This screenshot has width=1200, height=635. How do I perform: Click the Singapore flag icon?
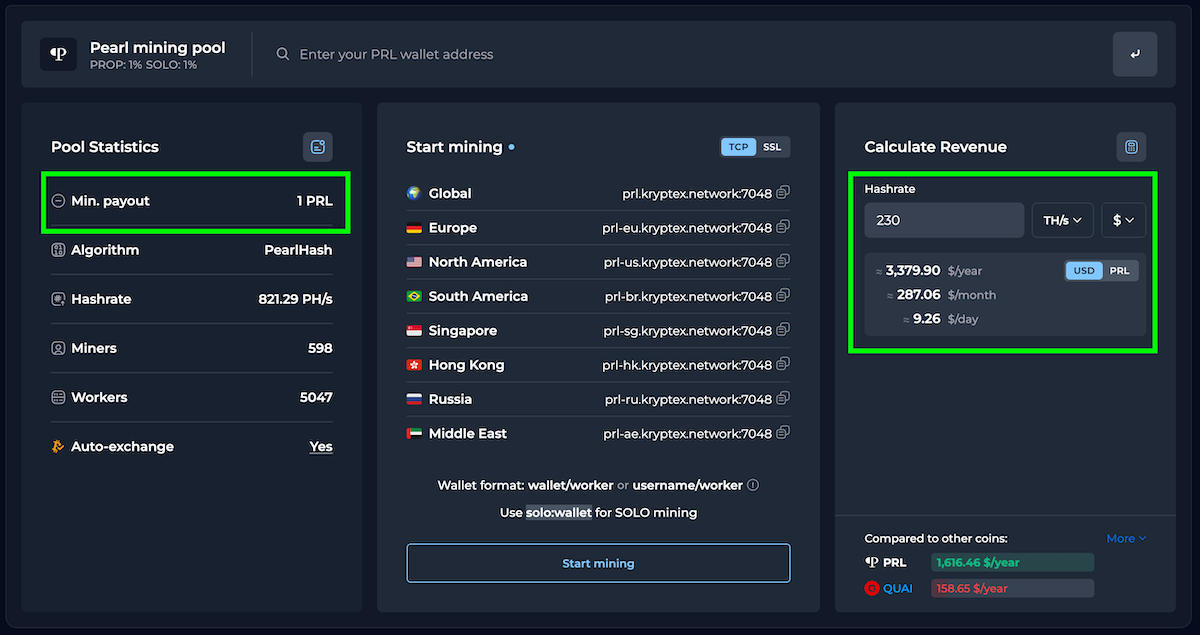(414, 330)
